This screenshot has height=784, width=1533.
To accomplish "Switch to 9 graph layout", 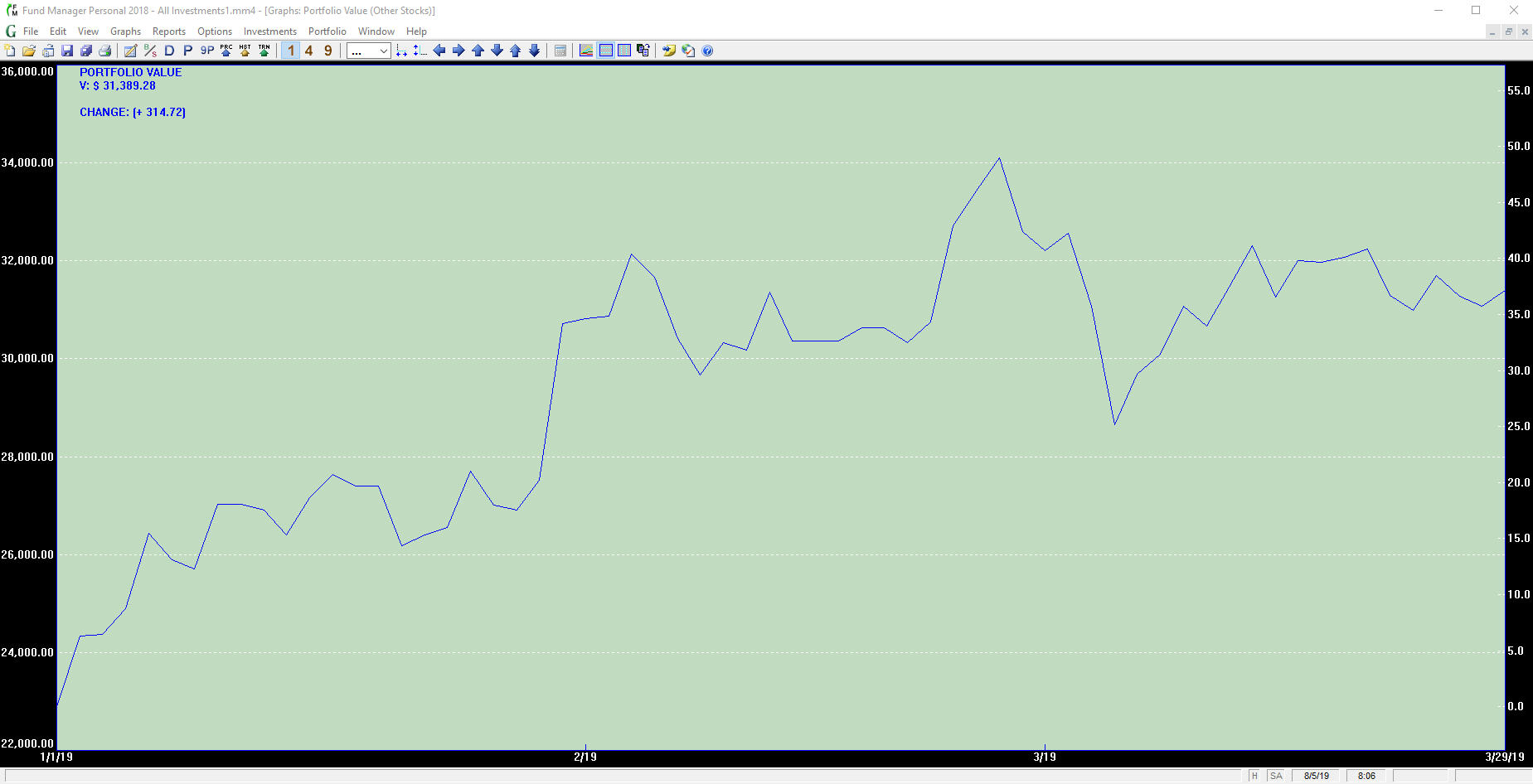I will click(328, 51).
